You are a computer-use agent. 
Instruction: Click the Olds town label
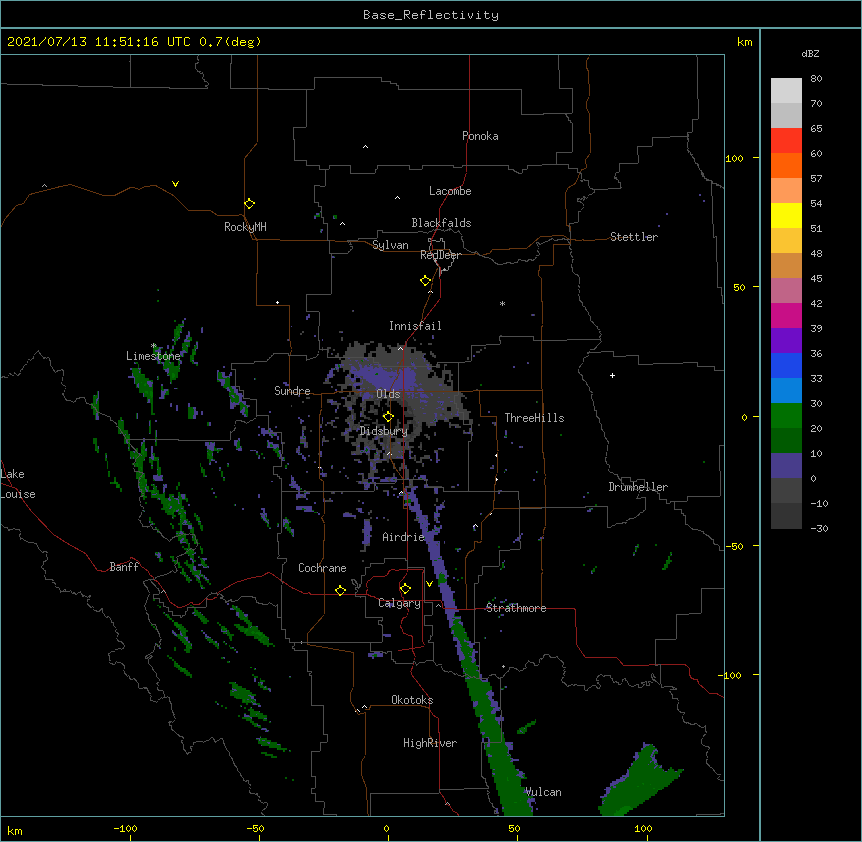coord(388,394)
